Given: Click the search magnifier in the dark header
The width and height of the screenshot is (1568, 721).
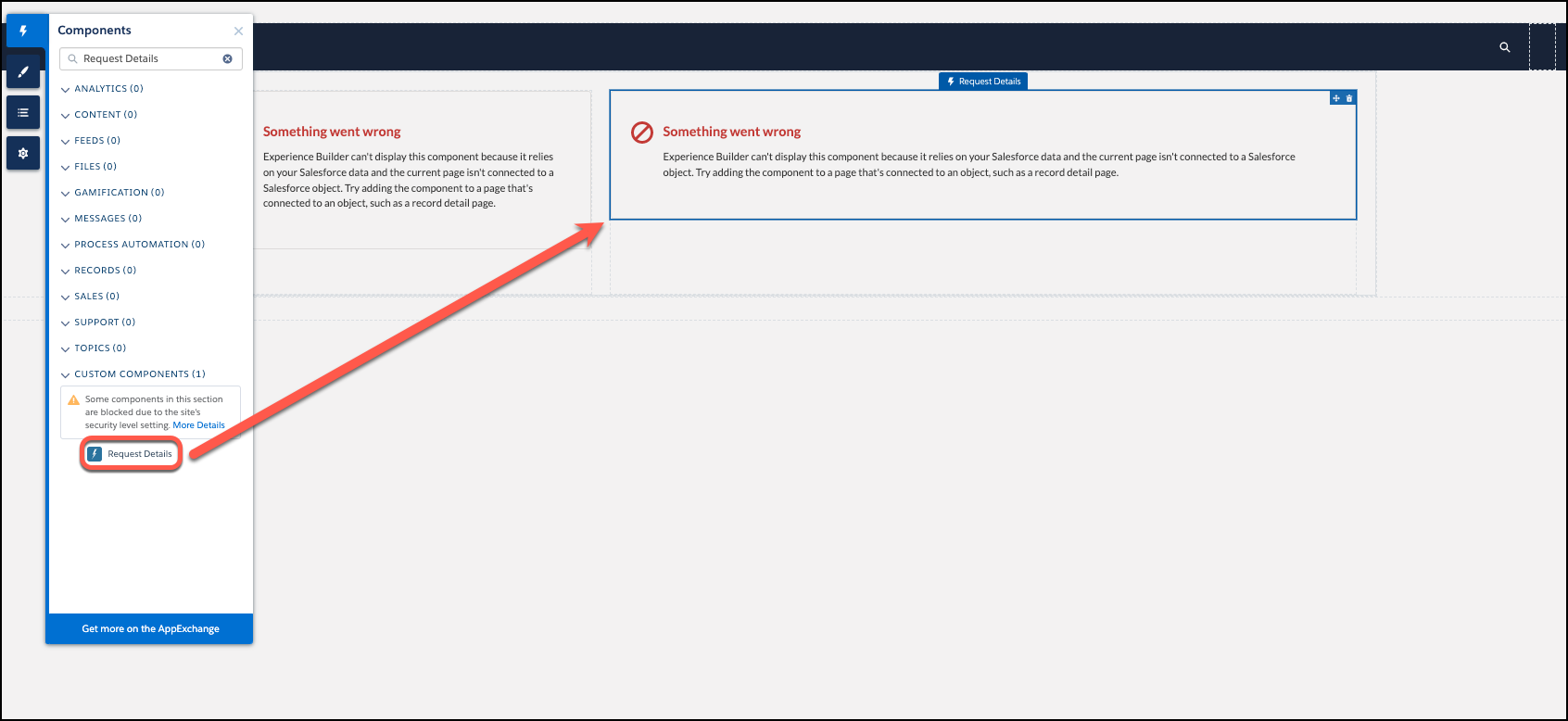Looking at the screenshot, I should coord(1505,47).
